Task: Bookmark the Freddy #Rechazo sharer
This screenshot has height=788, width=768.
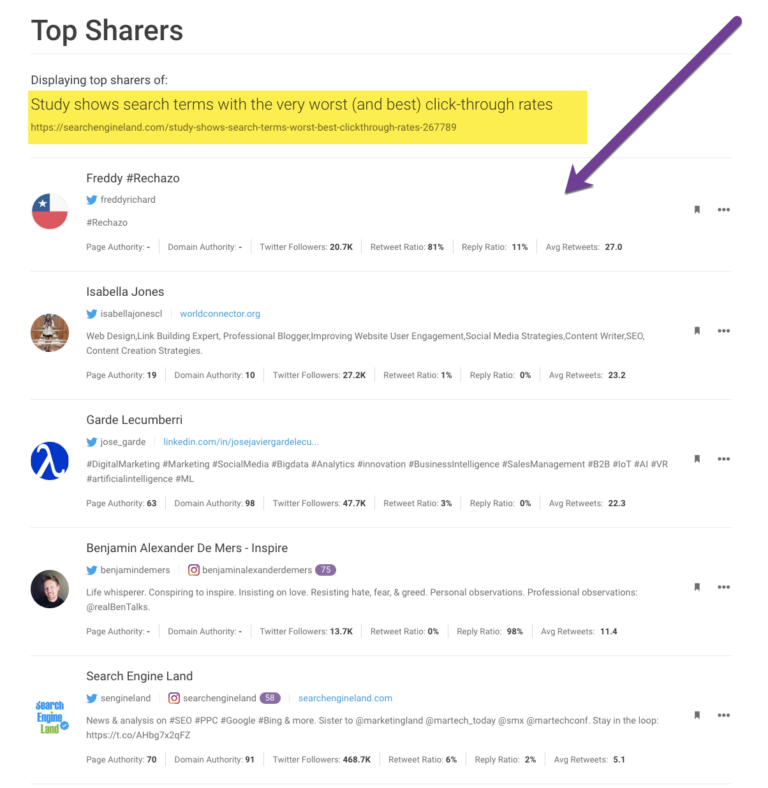Action: click(697, 210)
